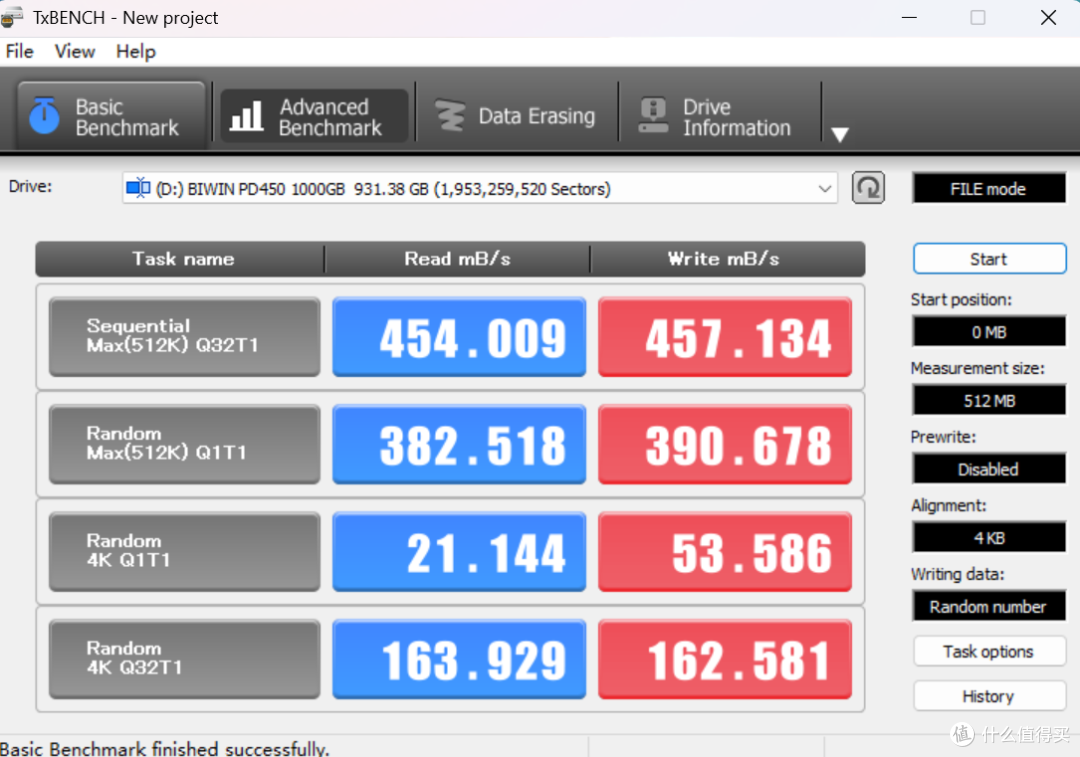This screenshot has width=1080, height=757.
Task: Click the Drive: label
Action: [x=30, y=186]
